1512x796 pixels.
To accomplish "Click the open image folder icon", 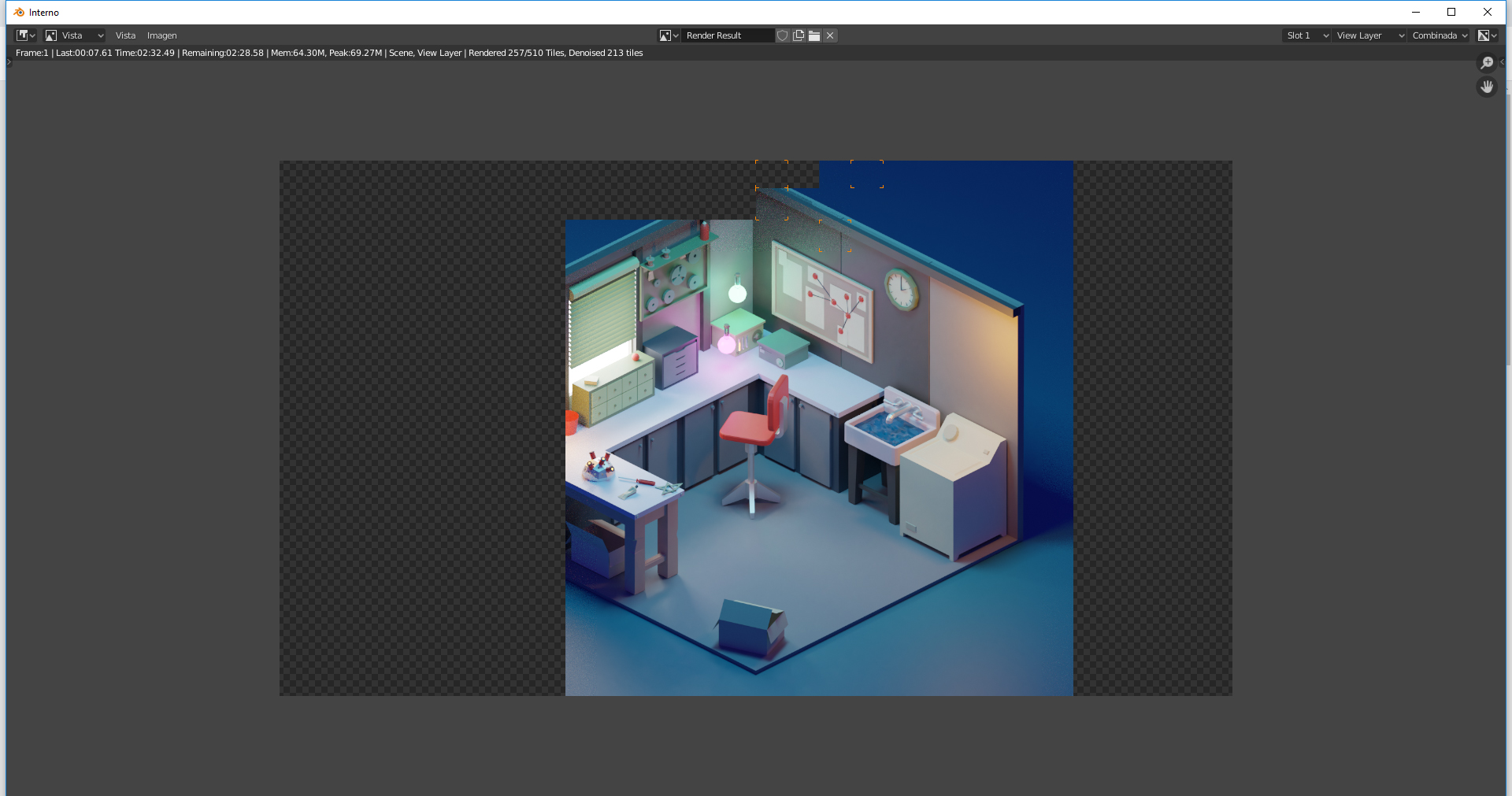I will pyautogui.click(x=814, y=35).
